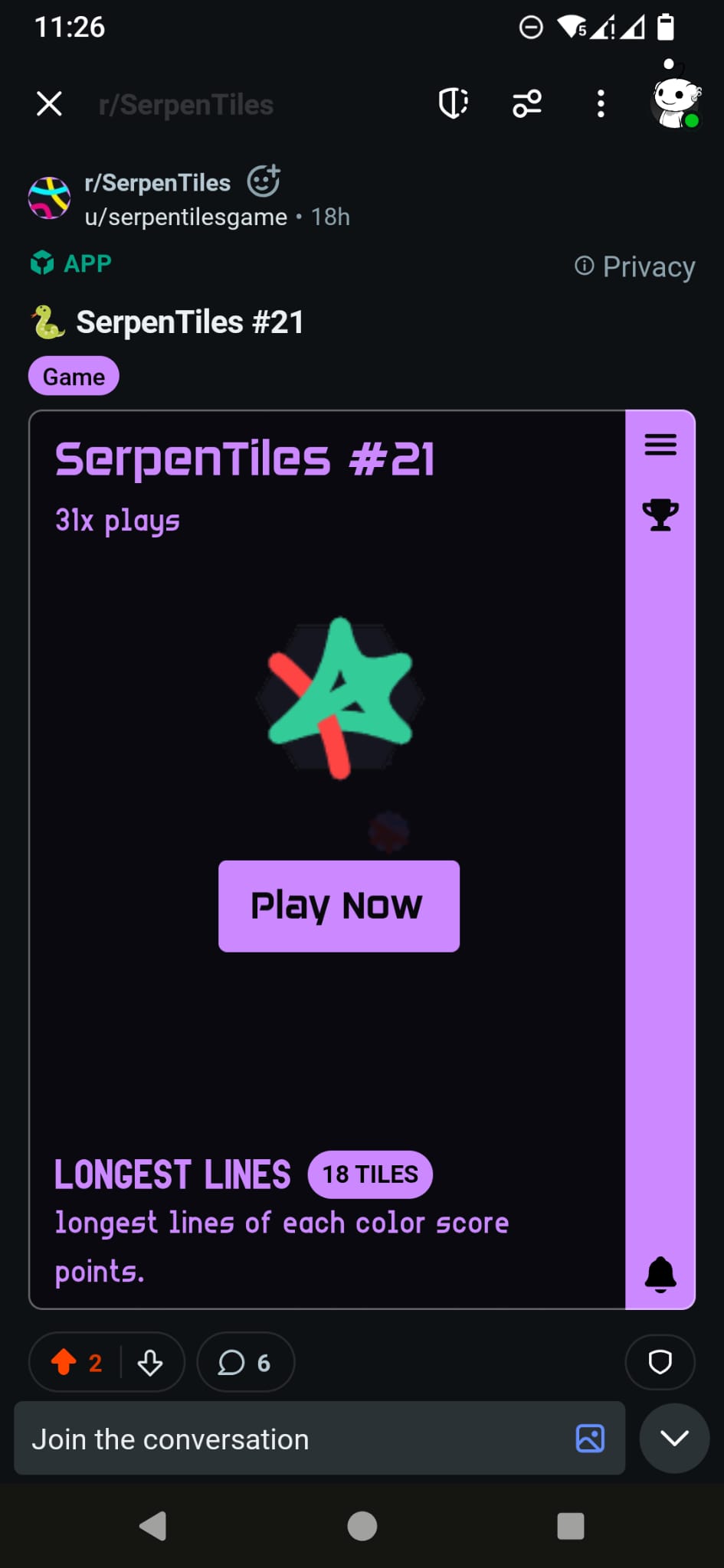This screenshot has width=724, height=1568.
Task: Downvote the SerpenTiles #21 post
Action: pyautogui.click(x=150, y=1362)
